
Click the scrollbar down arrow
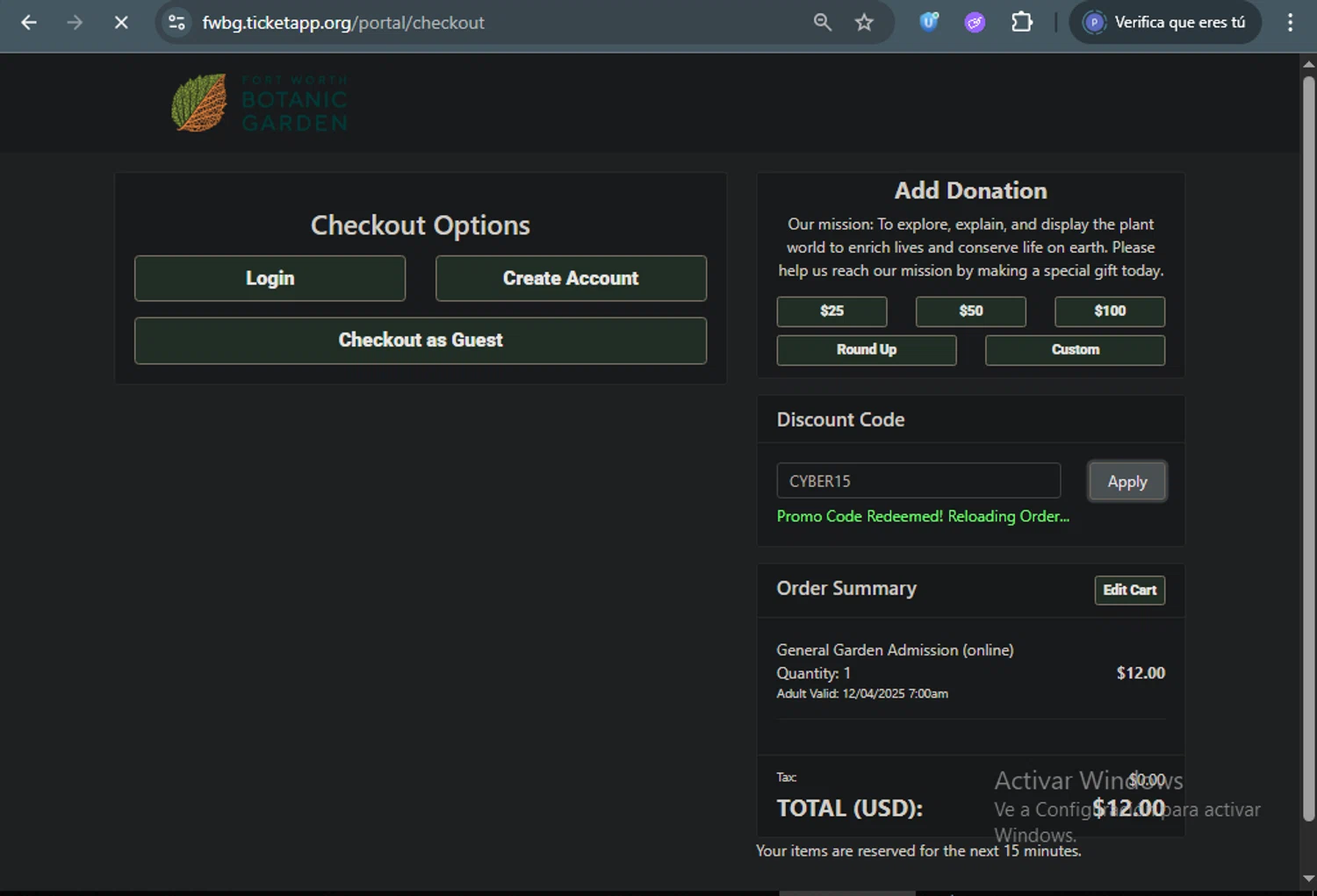tap(1308, 878)
